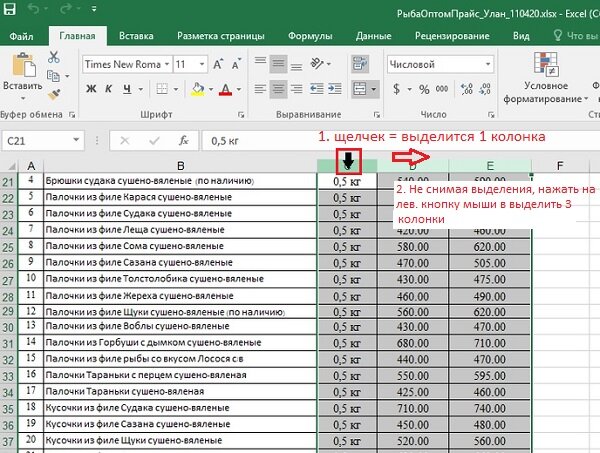600x453 pixels.
Task: Switch to the Главная tab
Action: tap(77, 36)
